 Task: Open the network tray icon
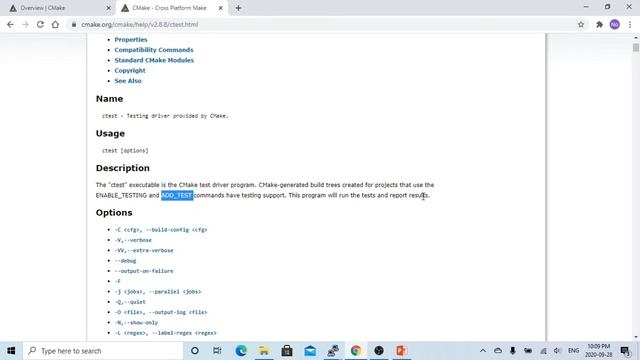click(543, 351)
